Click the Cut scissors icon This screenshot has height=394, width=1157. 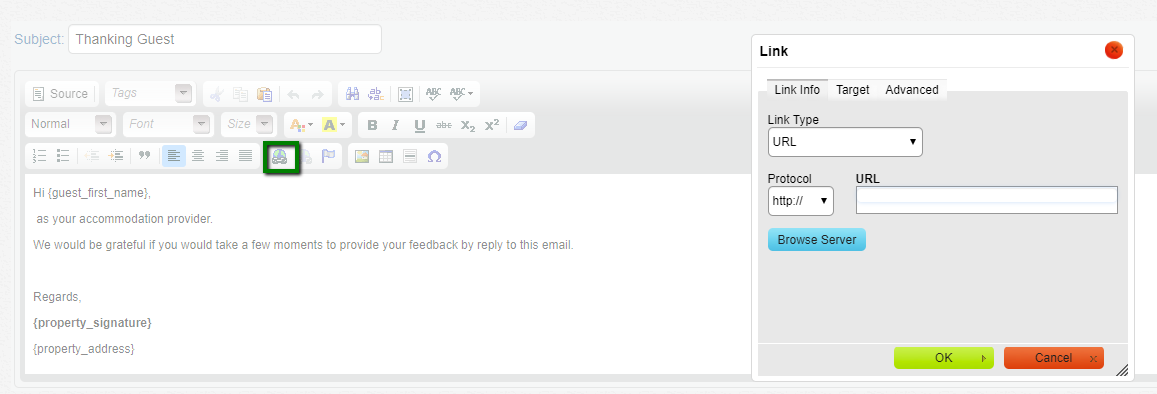coord(216,94)
